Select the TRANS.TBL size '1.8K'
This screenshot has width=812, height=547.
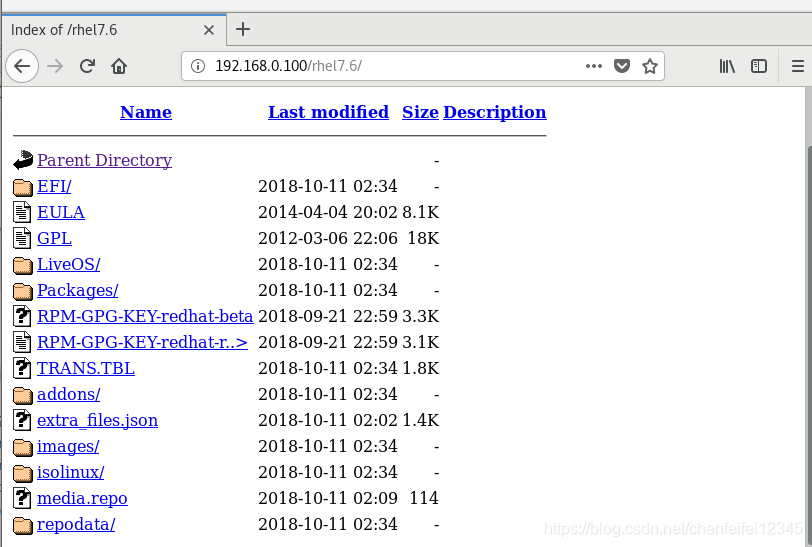tap(420, 368)
